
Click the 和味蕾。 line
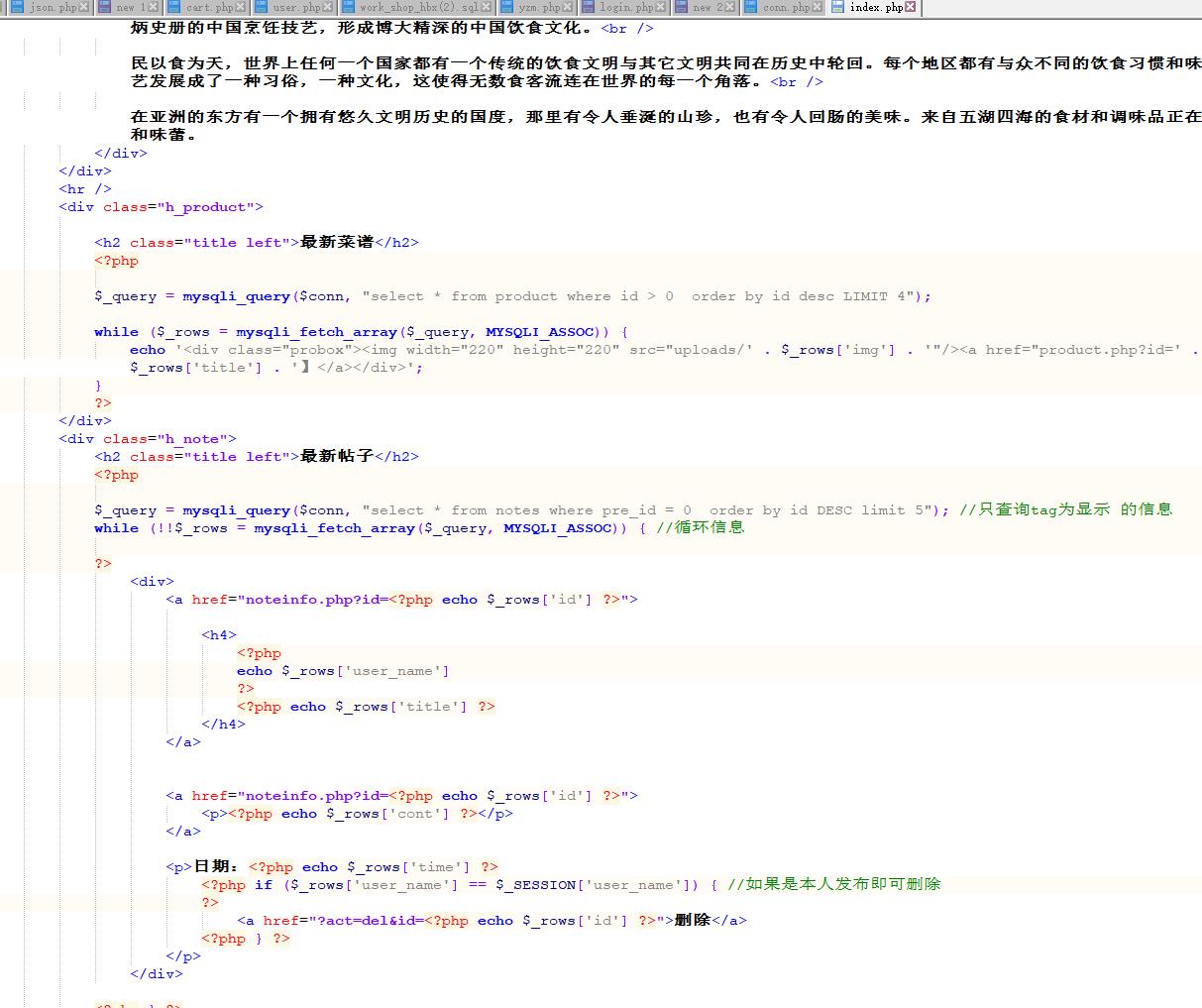coord(164,135)
